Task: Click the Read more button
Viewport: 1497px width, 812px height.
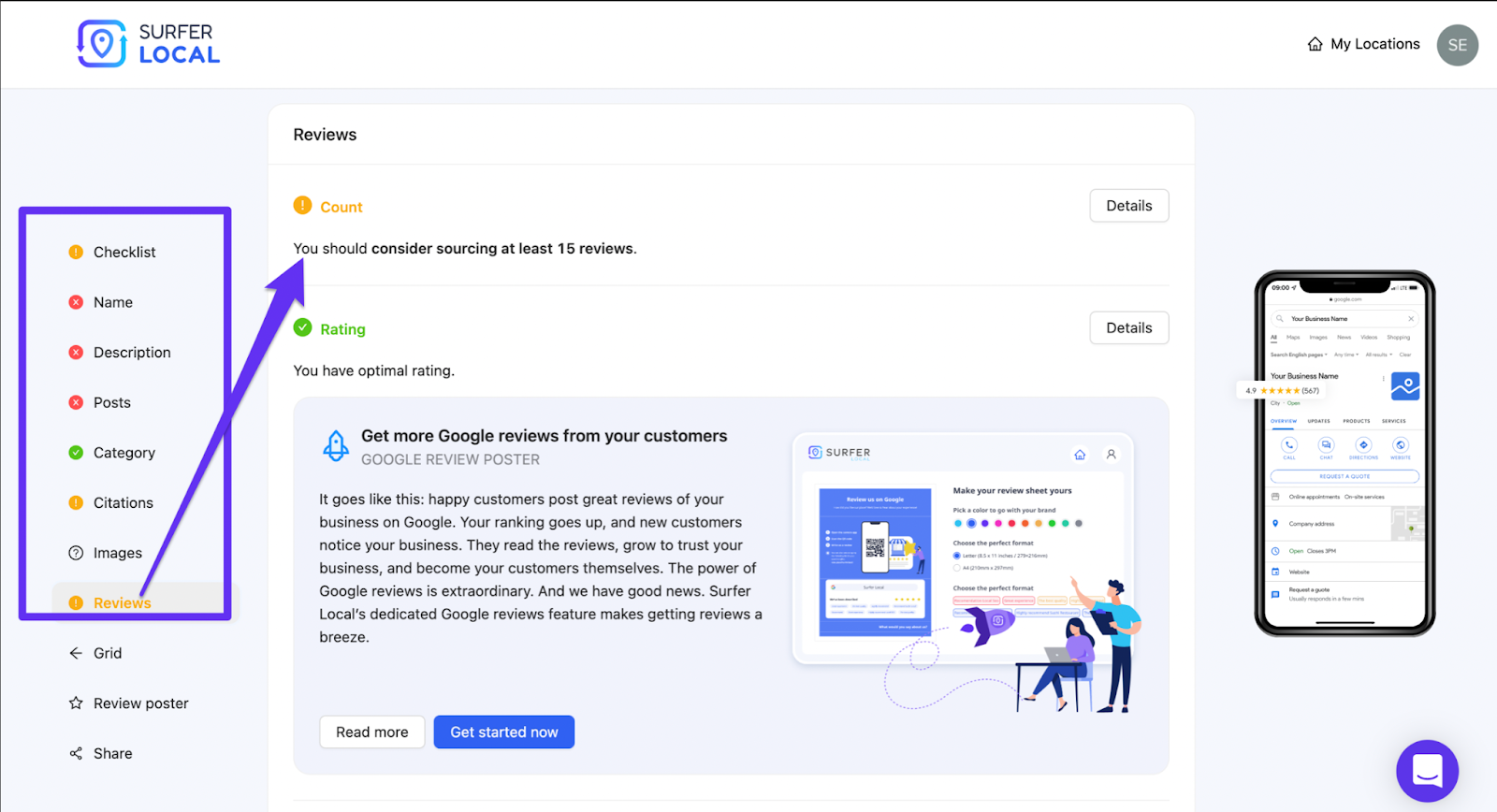Action: (x=372, y=732)
